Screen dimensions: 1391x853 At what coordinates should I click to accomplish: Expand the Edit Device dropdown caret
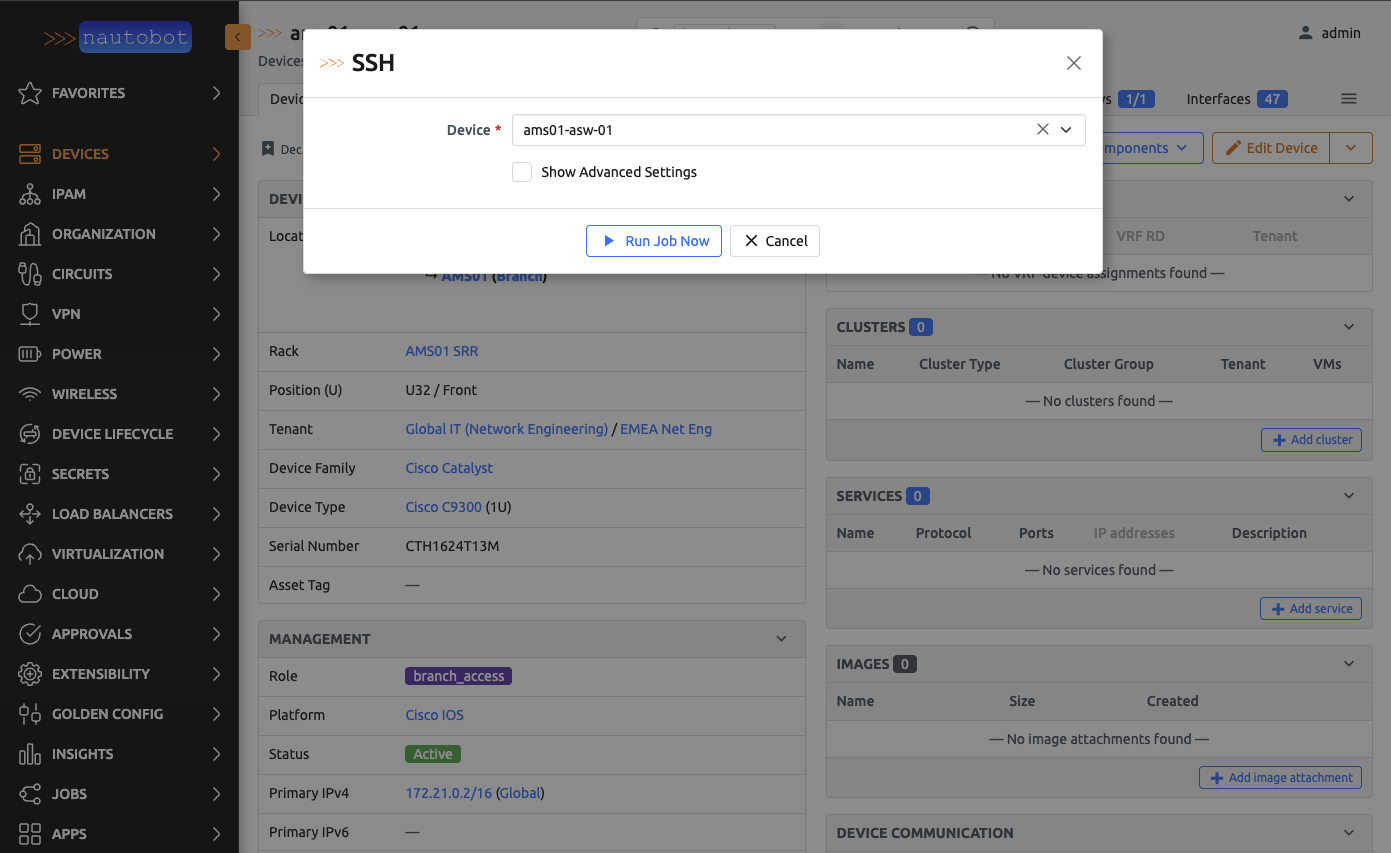[x=1351, y=148]
